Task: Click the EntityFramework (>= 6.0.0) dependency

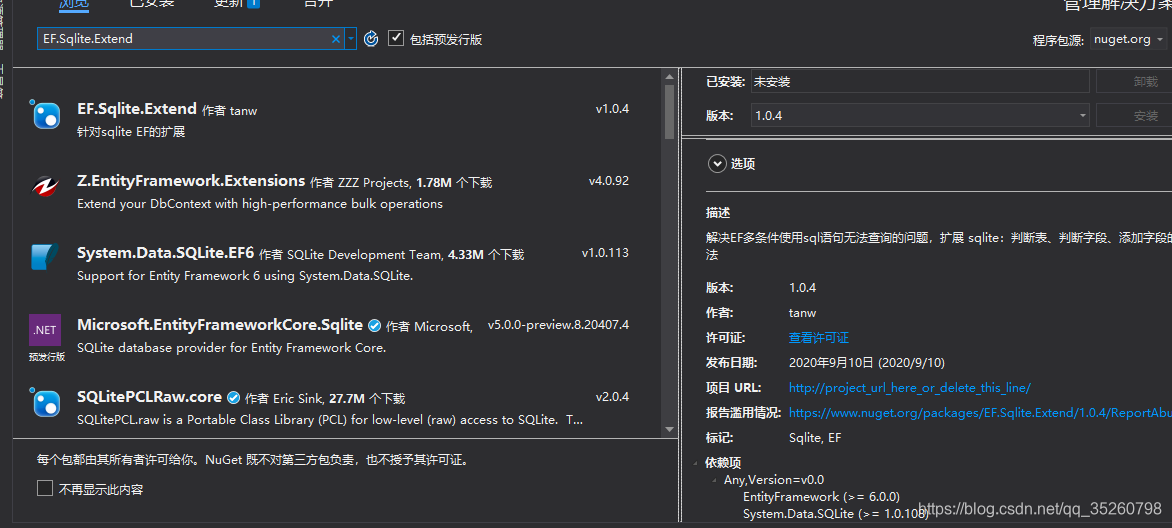Action: tap(821, 497)
